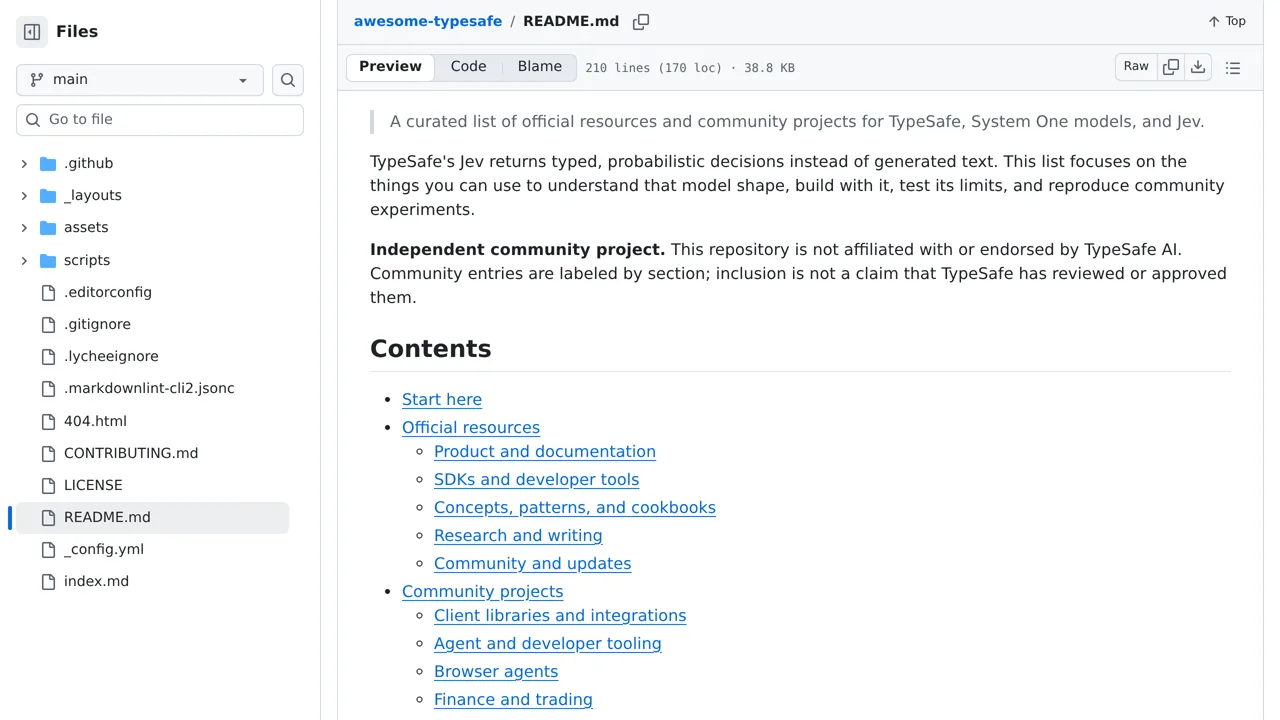Follow the Official resources link
The height and width of the screenshot is (720, 1280).
(x=471, y=427)
